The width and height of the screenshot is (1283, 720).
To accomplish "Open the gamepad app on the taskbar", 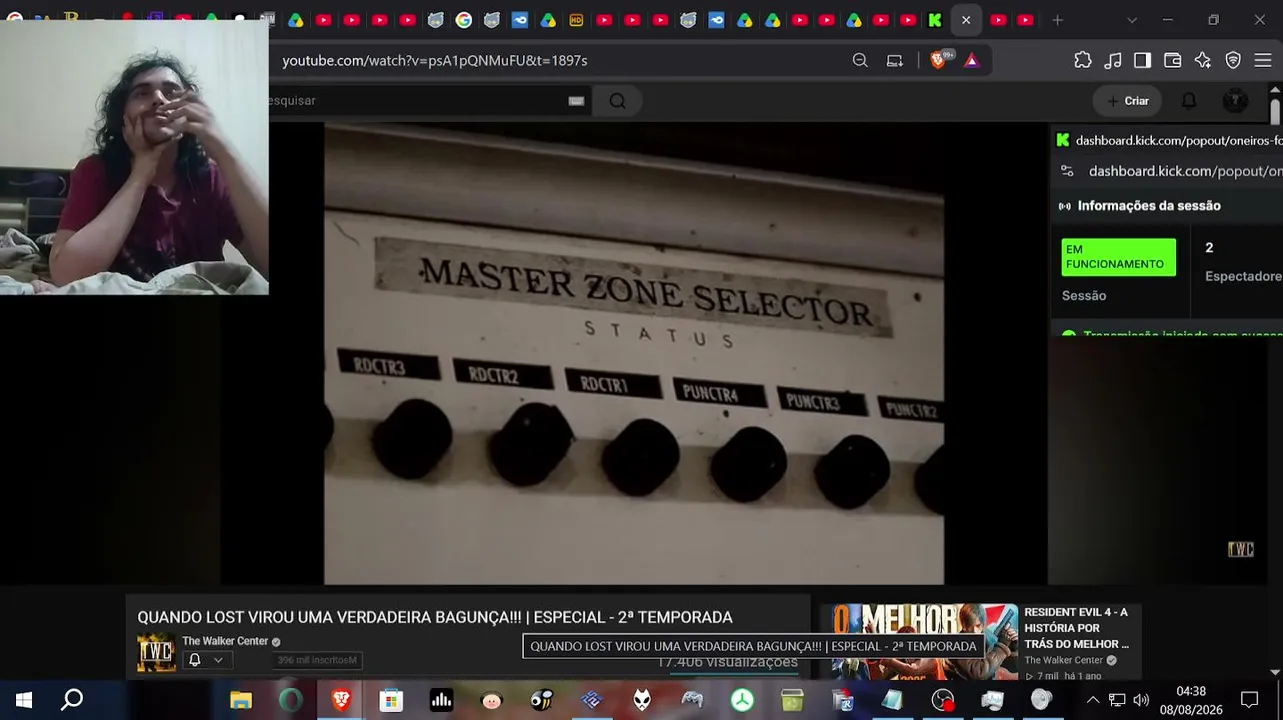I will coord(692,700).
